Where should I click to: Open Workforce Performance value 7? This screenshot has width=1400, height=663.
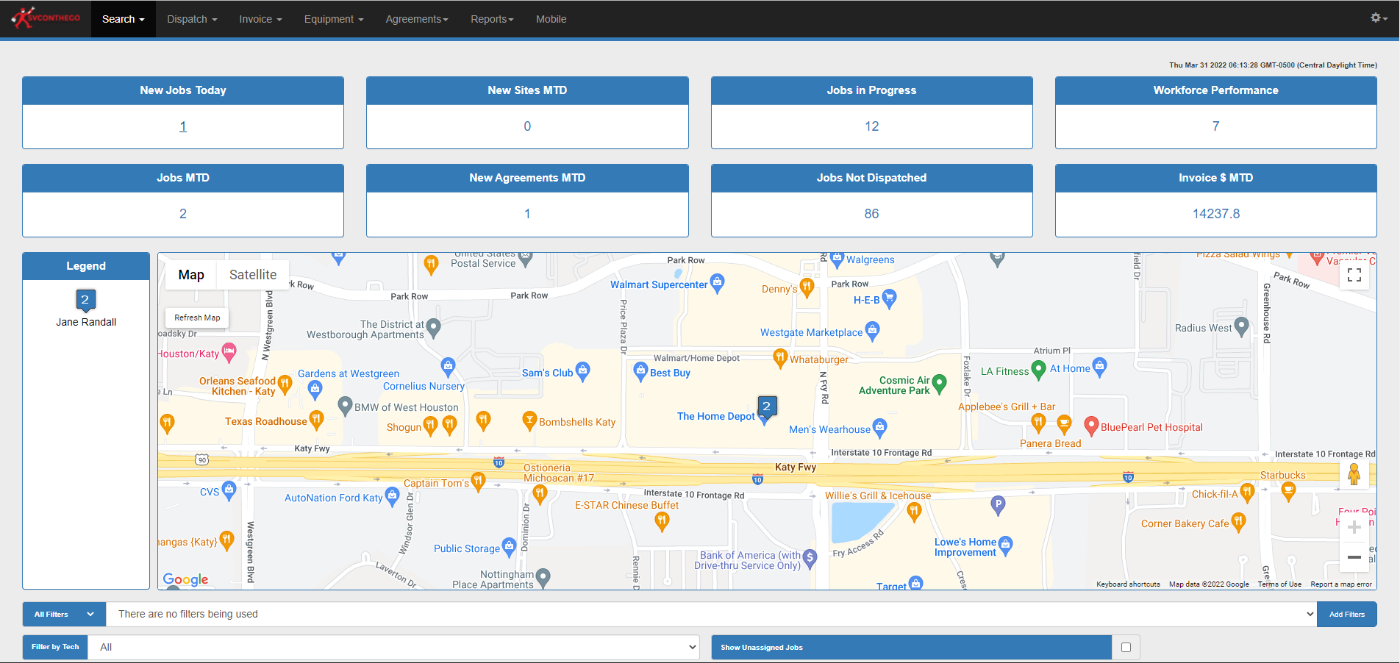(1216, 126)
